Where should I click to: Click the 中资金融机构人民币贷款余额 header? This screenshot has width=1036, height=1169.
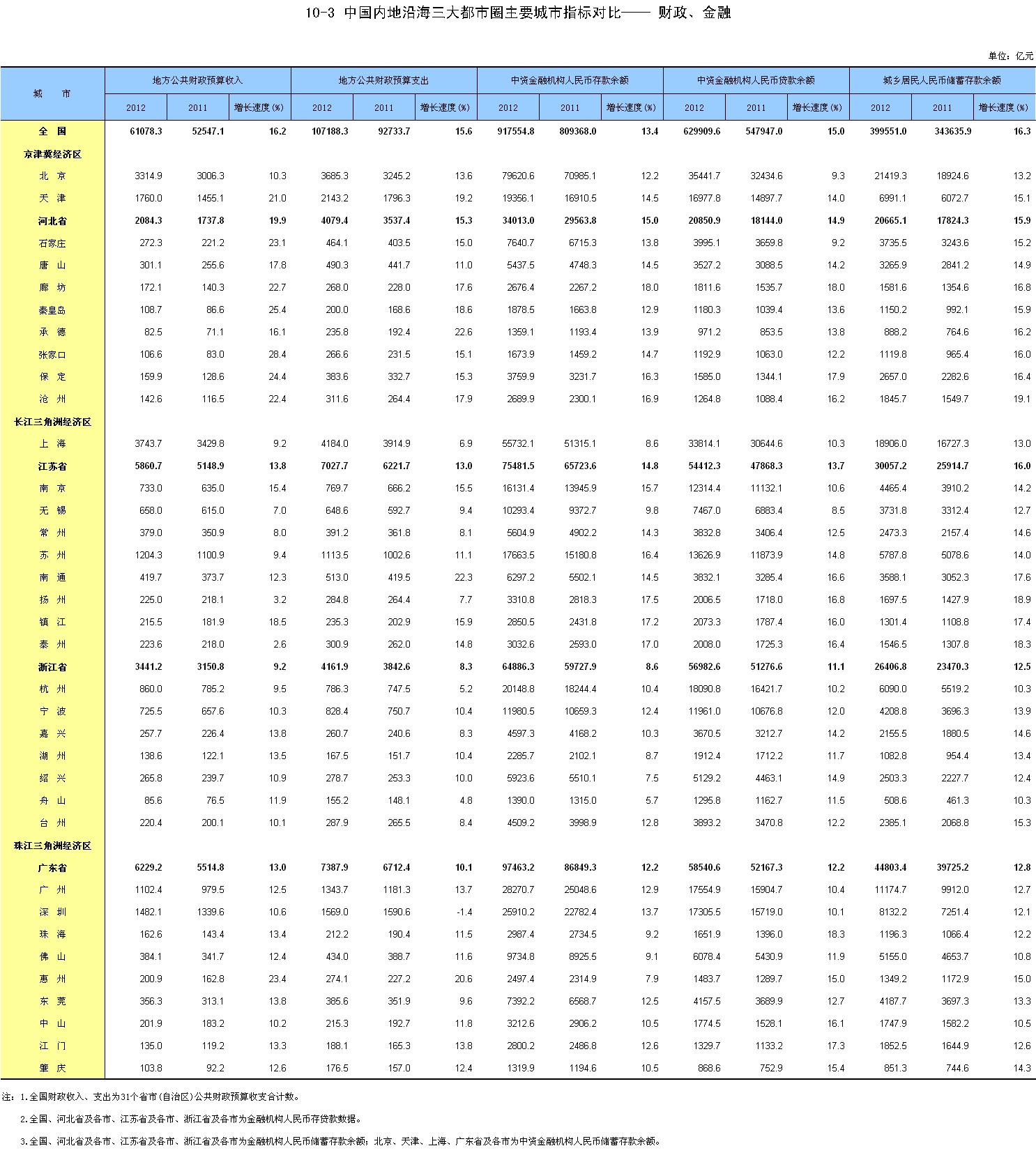tap(756, 80)
